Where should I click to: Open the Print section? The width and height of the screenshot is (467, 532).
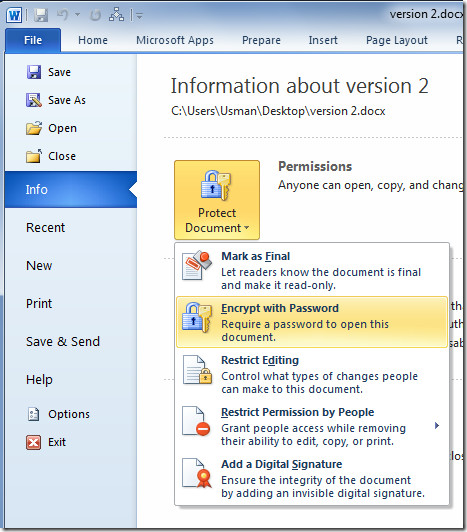tap(39, 303)
